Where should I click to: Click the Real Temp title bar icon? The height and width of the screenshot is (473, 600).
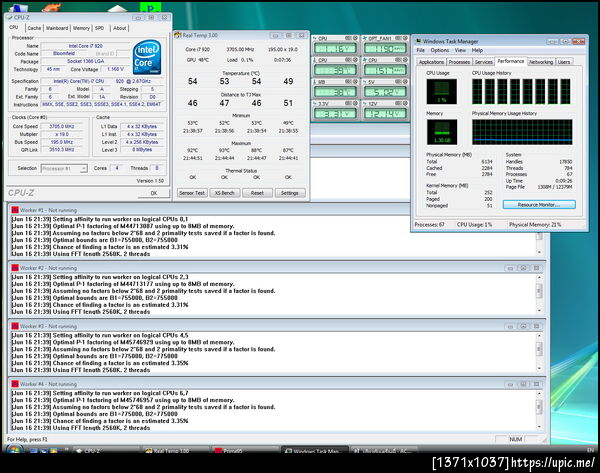pos(178,35)
